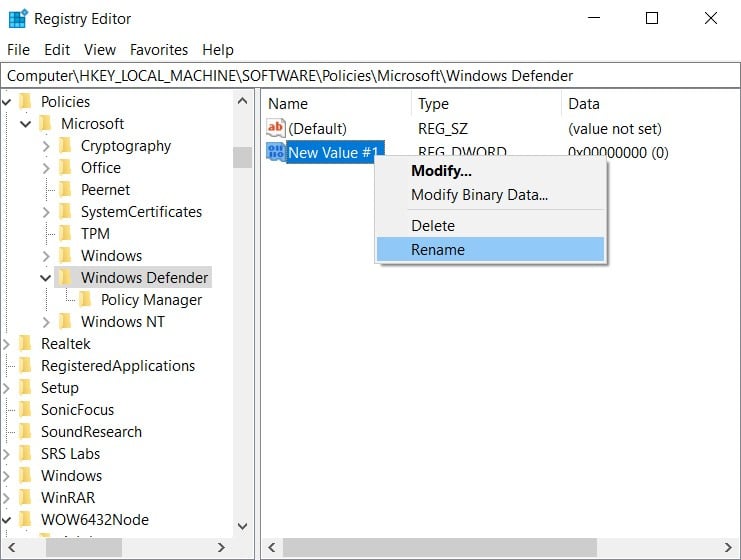Click the Windows NT folder icon

pos(65,321)
